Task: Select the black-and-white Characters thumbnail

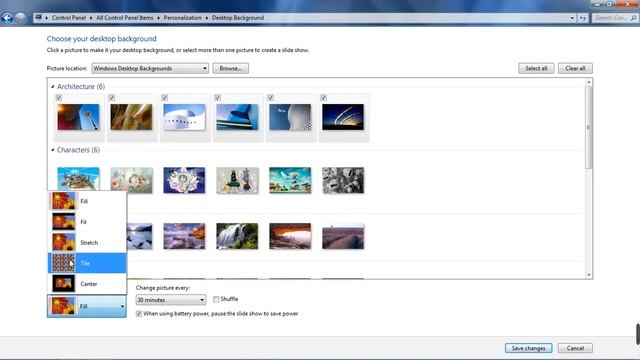Action: (343, 180)
